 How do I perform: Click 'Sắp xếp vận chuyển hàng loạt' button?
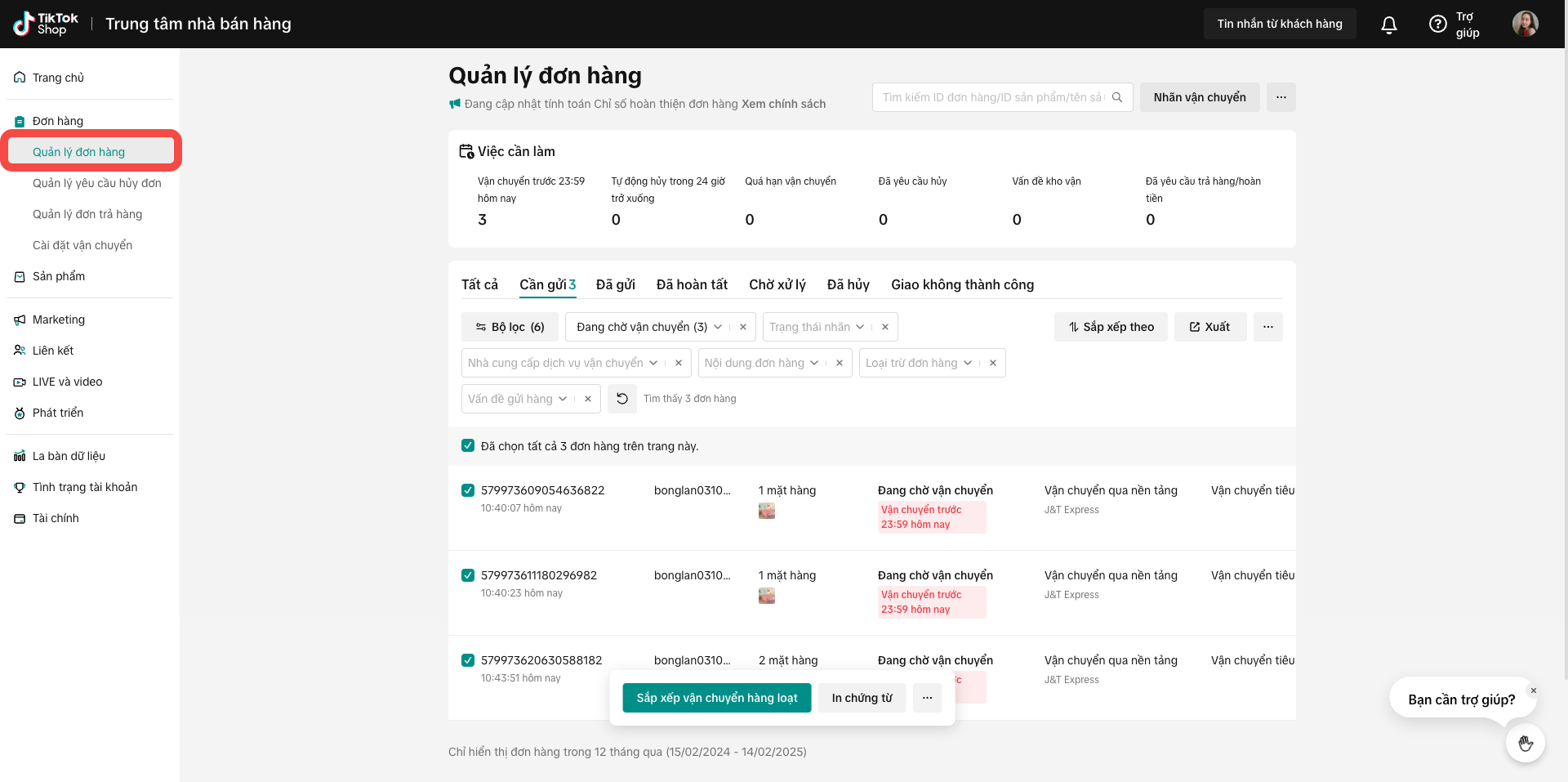(716, 698)
